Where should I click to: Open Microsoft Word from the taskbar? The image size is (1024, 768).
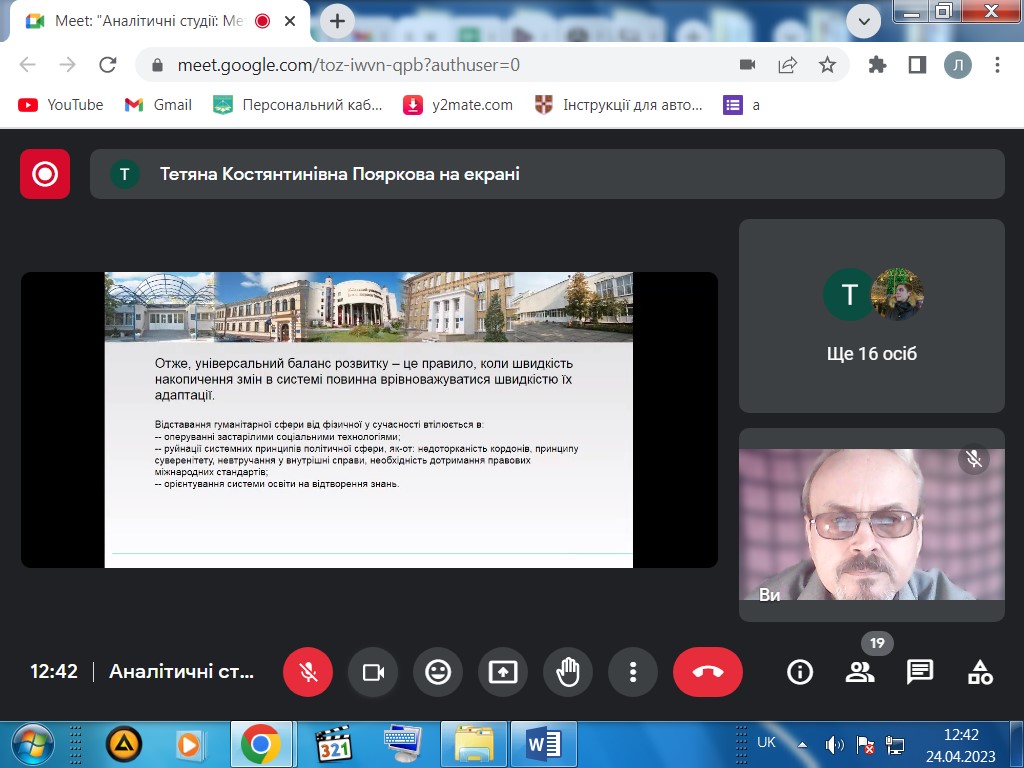(x=543, y=744)
